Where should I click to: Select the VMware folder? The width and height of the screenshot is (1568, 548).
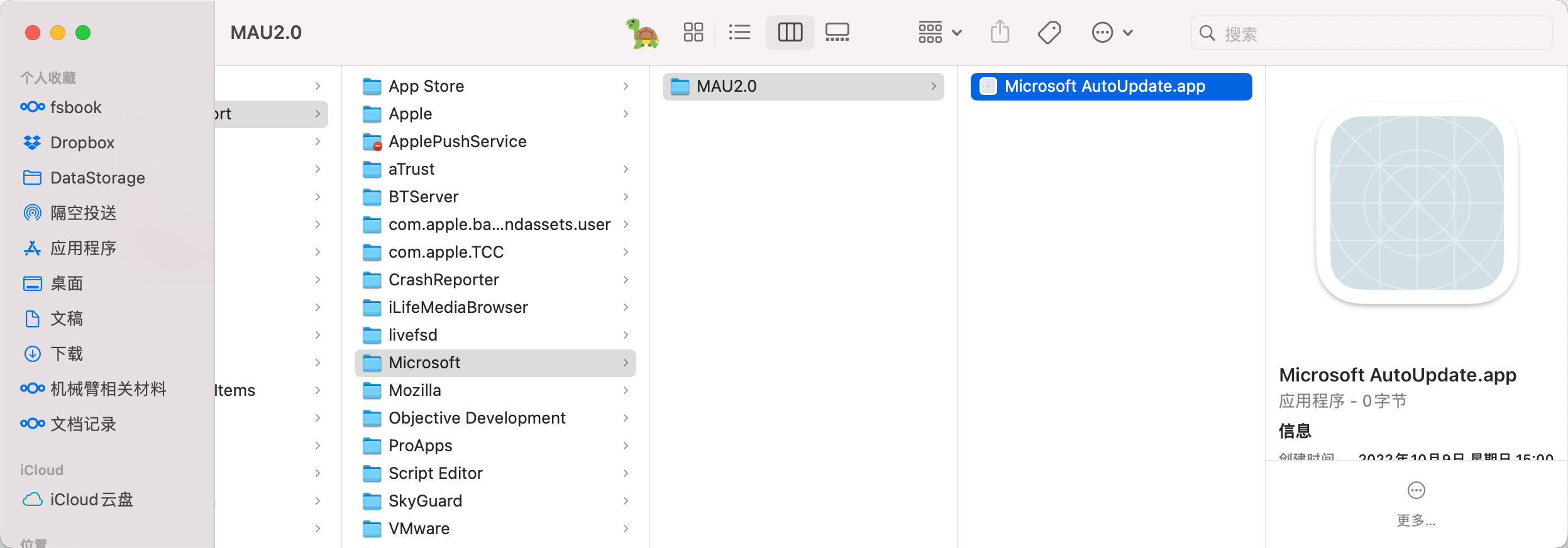[x=495, y=529]
